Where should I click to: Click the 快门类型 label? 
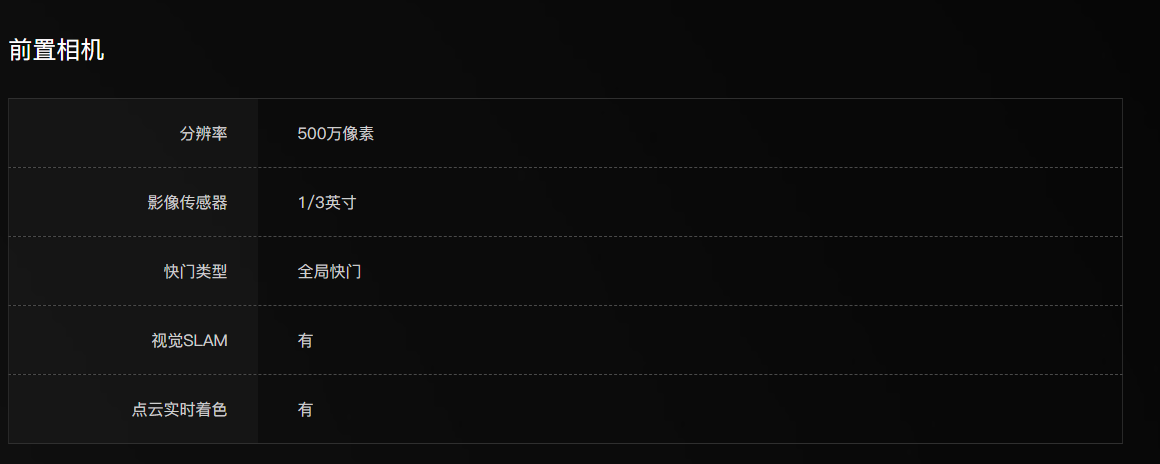[x=195, y=272]
